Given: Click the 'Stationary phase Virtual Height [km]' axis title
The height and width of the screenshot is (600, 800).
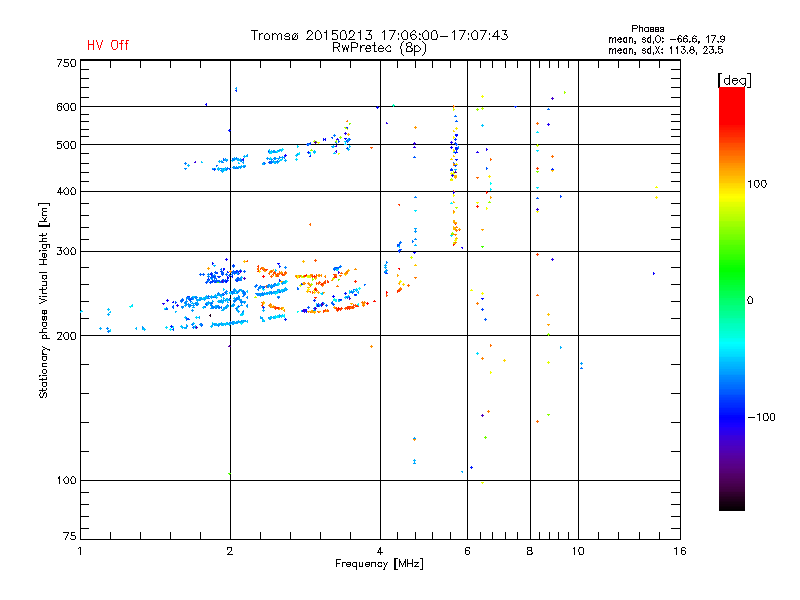Looking at the screenshot, I should 43,300.
